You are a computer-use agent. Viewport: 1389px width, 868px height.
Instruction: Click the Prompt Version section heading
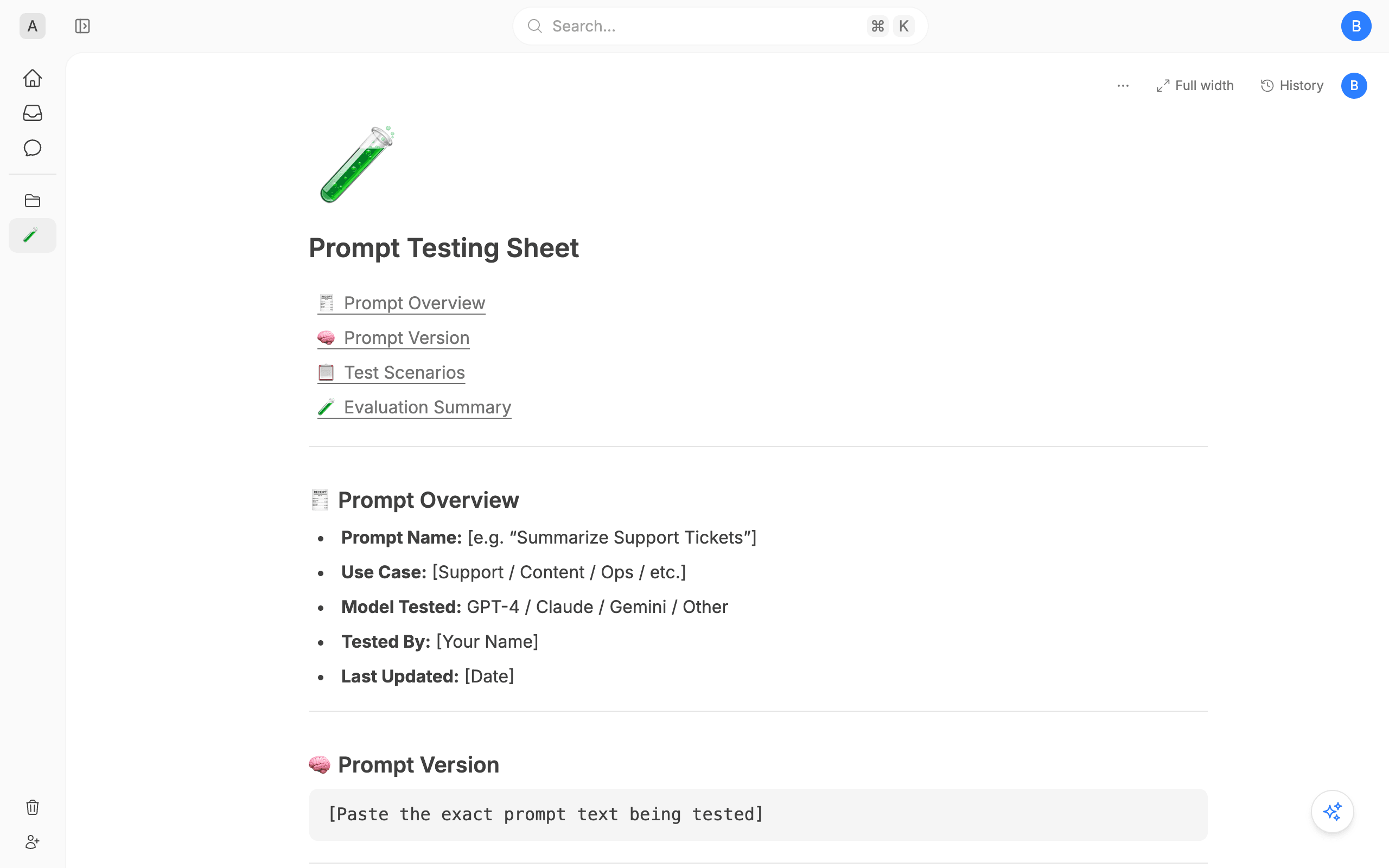tap(404, 765)
